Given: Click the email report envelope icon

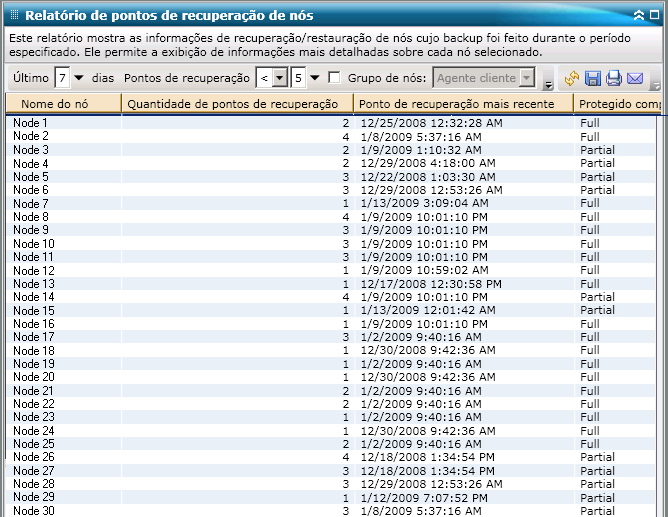Looking at the screenshot, I should point(635,78).
